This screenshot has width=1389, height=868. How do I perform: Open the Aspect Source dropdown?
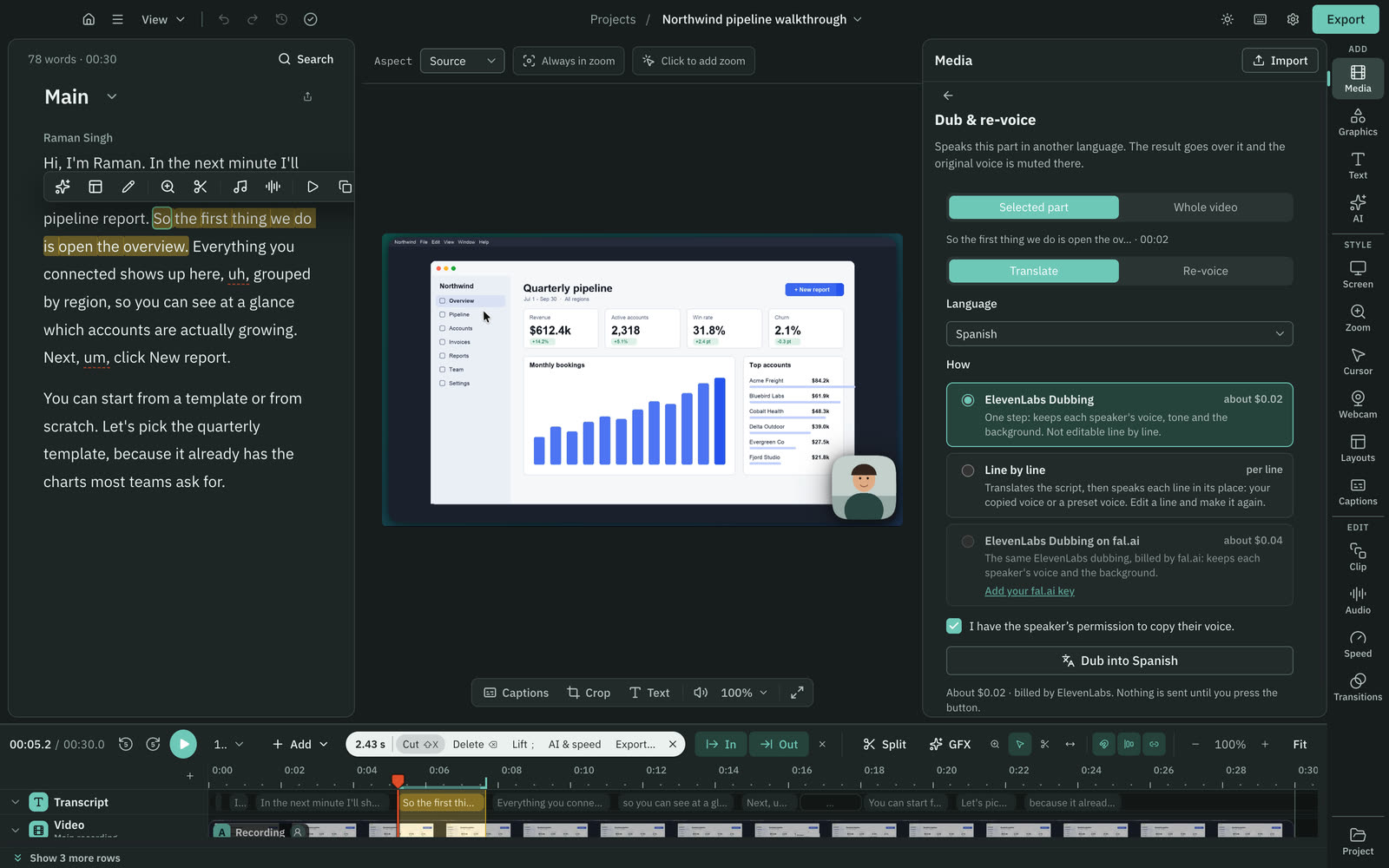(462, 61)
